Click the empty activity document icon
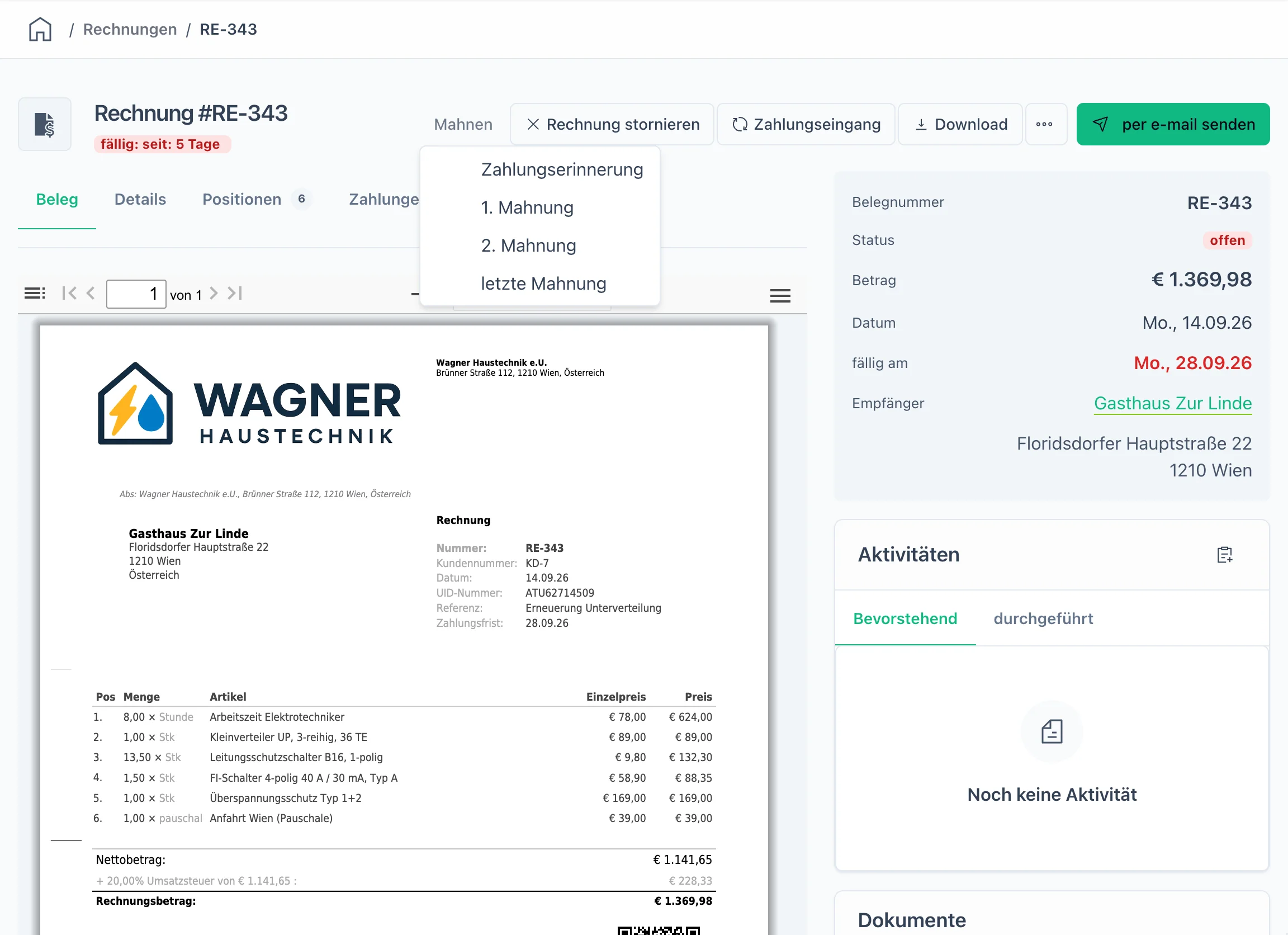The height and width of the screenshot is (935, 1288). coord(1052,731)
